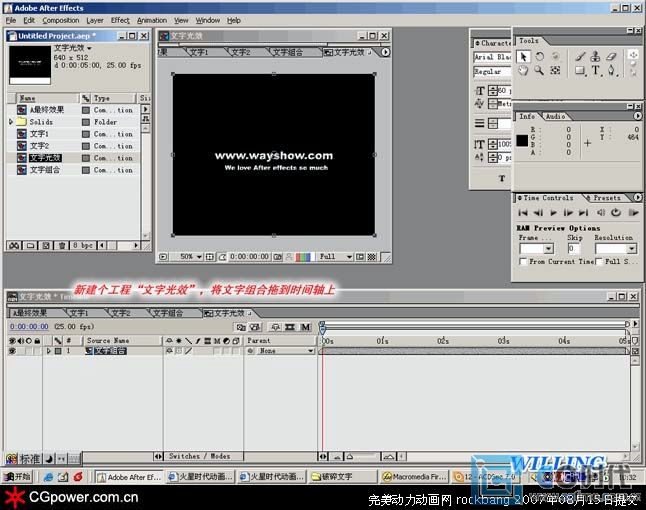Image resolution: width=646 pixels, height=510 pixels.
Task: Click Switches / Modes button
Action: point(199,456)
